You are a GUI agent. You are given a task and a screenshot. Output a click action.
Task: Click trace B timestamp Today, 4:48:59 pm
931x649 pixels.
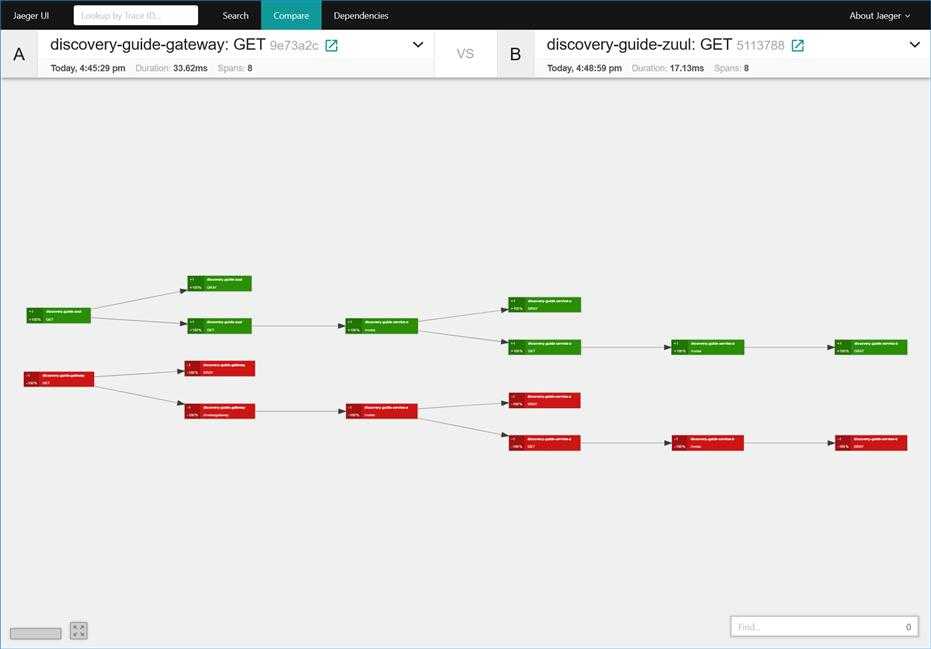click(x=584, y=68)
